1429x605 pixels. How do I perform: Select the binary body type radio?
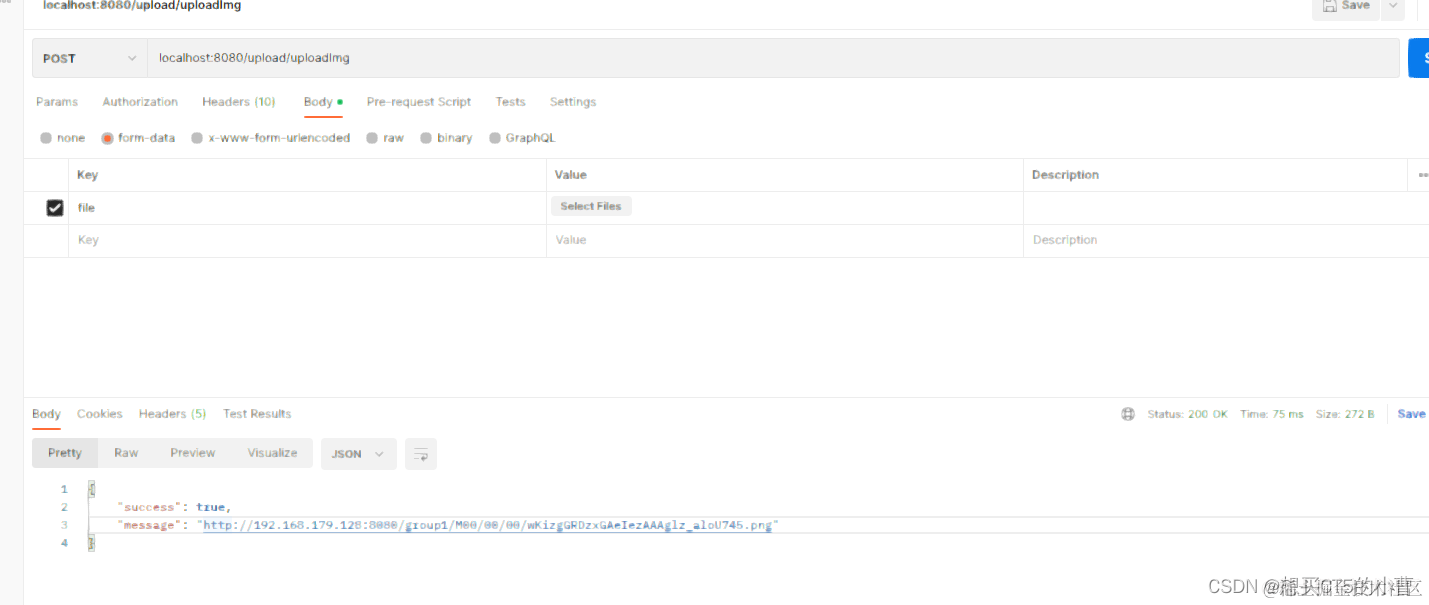(x=426, y=138)
